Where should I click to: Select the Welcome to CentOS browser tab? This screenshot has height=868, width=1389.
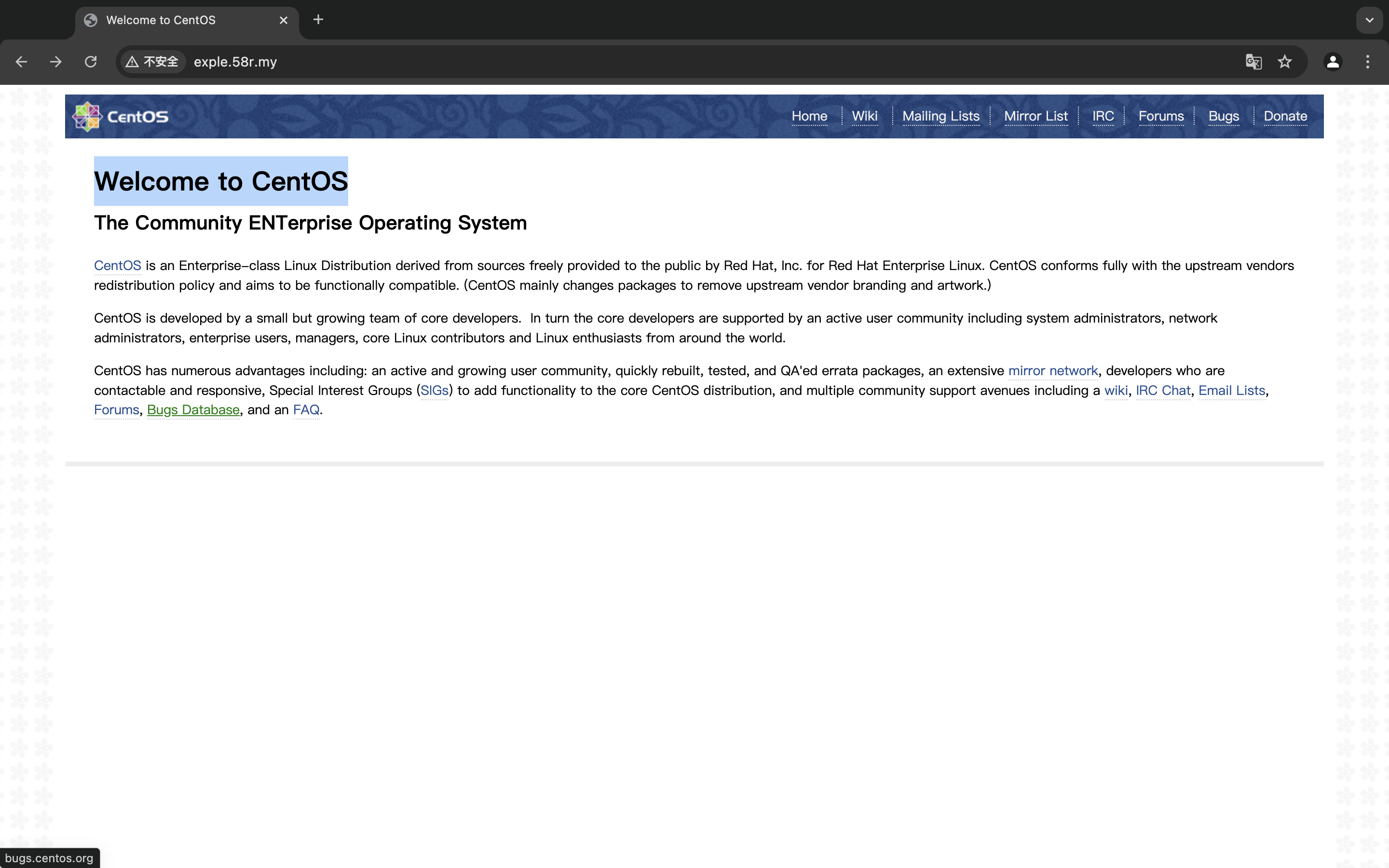(187, 20)
